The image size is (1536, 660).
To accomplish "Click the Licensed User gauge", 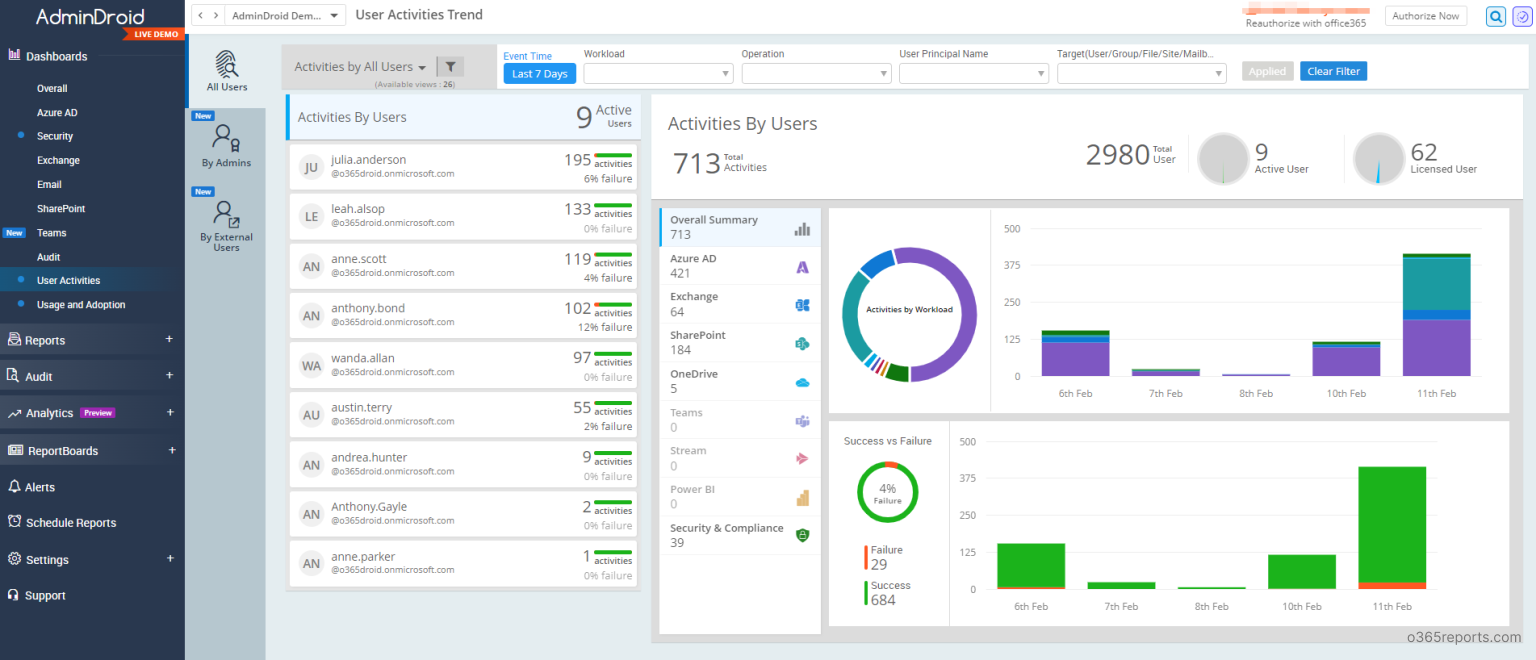I will (1379, 158).
